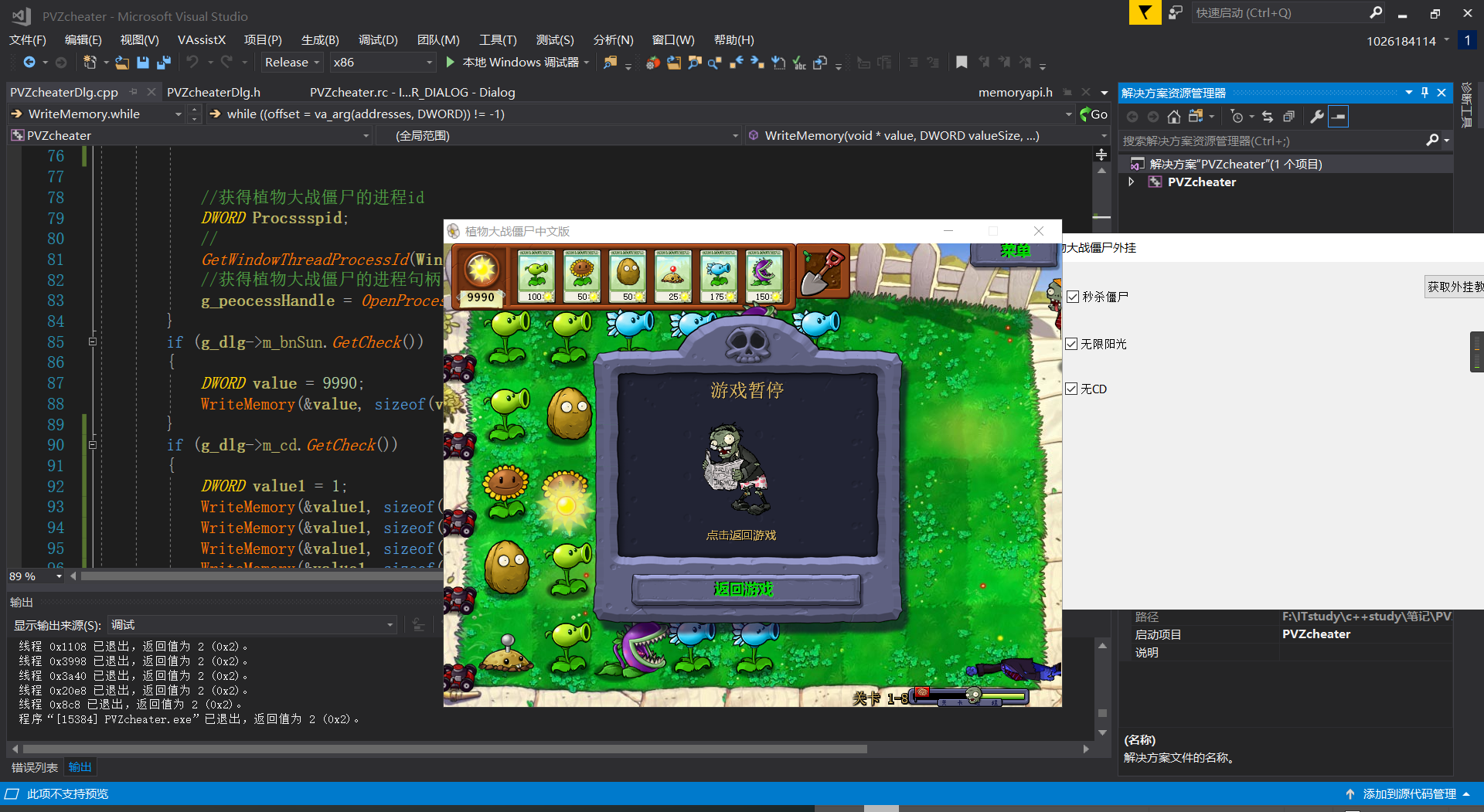Click Collapse All icon in Solution Explorer
The width and height of the screenshot is (1484, 812).
pos(1288,116)
